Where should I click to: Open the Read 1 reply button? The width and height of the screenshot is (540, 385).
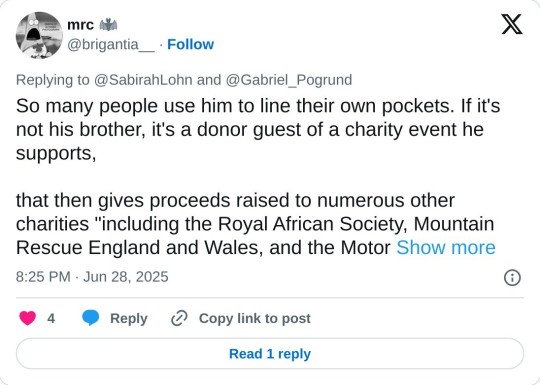click(270, 354)
